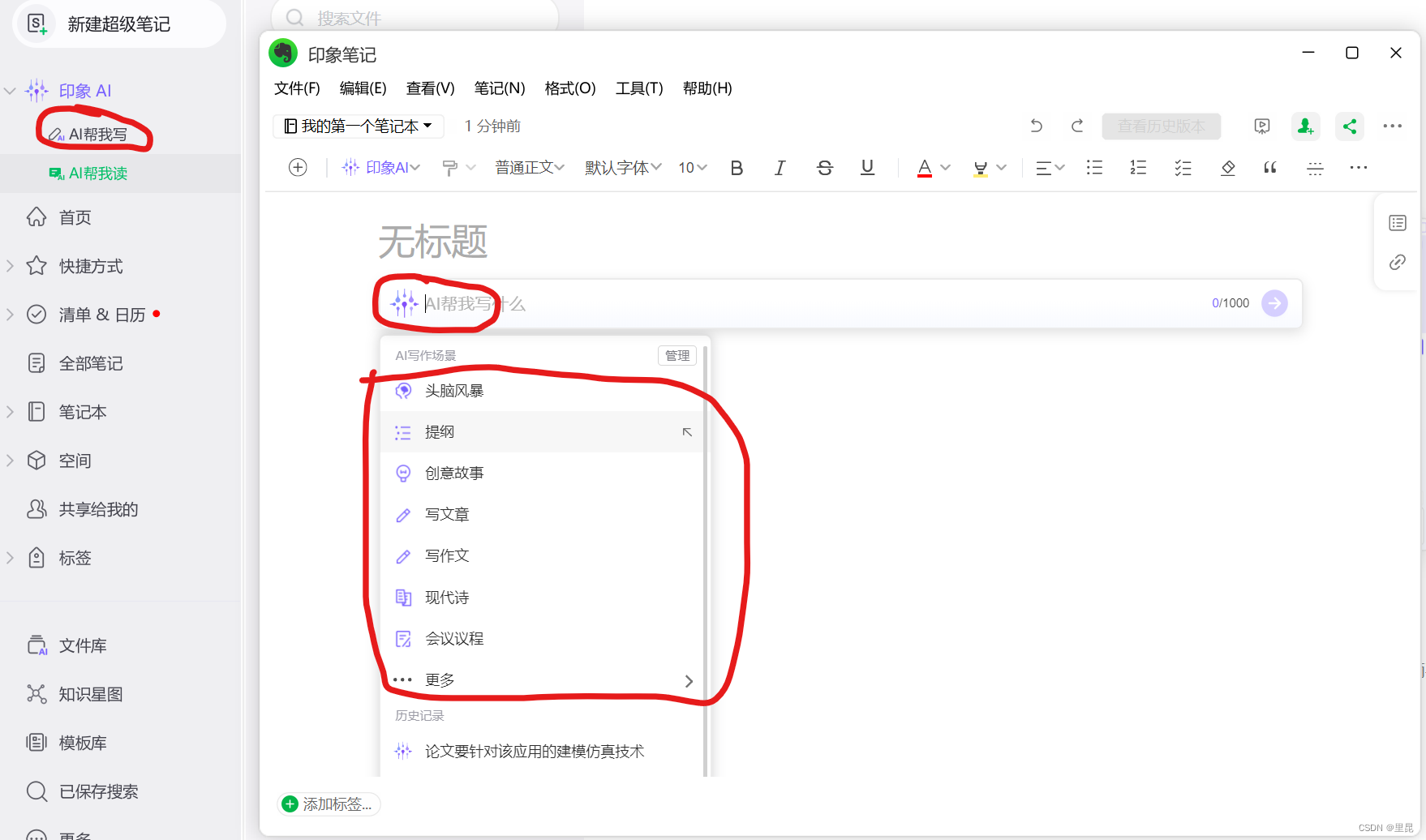Open the 文件(F) menu

[x=297, y=88]
